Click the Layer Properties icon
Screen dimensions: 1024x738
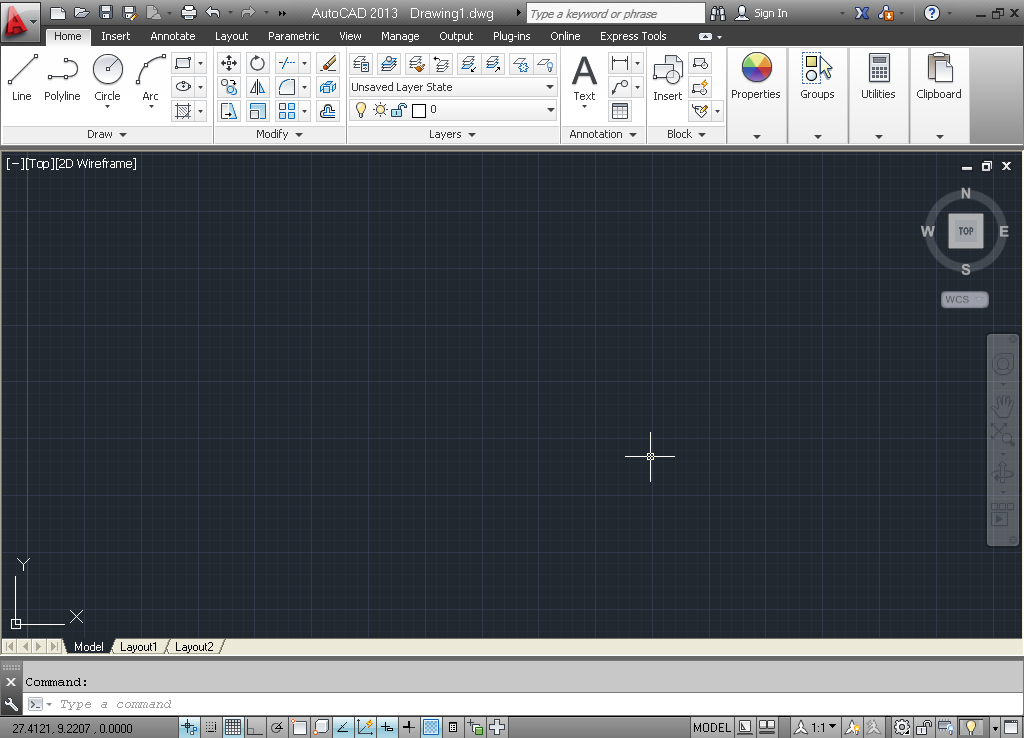point(362,63)
